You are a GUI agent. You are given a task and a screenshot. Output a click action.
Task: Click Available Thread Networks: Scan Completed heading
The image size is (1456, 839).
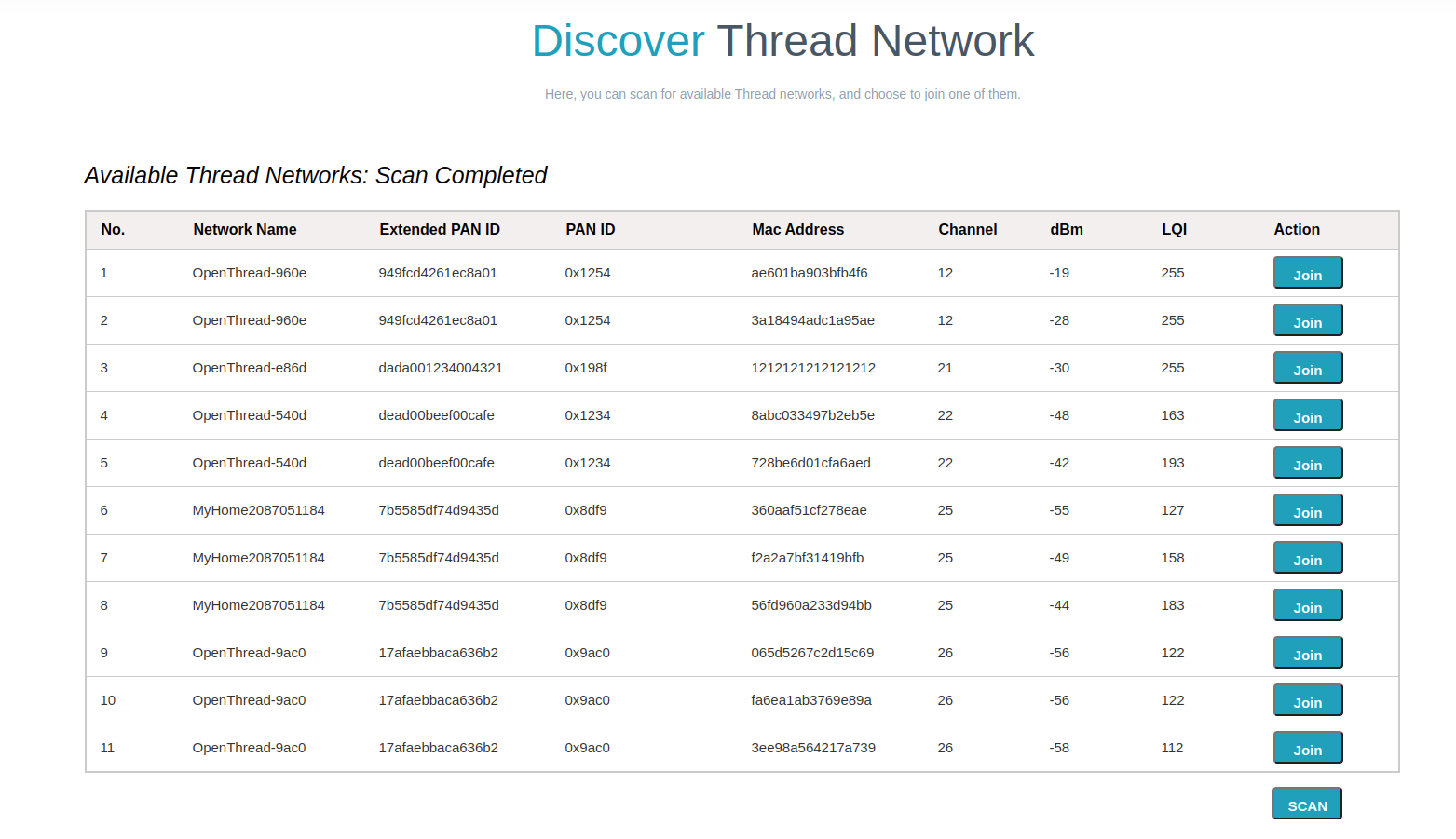(316, 175)
